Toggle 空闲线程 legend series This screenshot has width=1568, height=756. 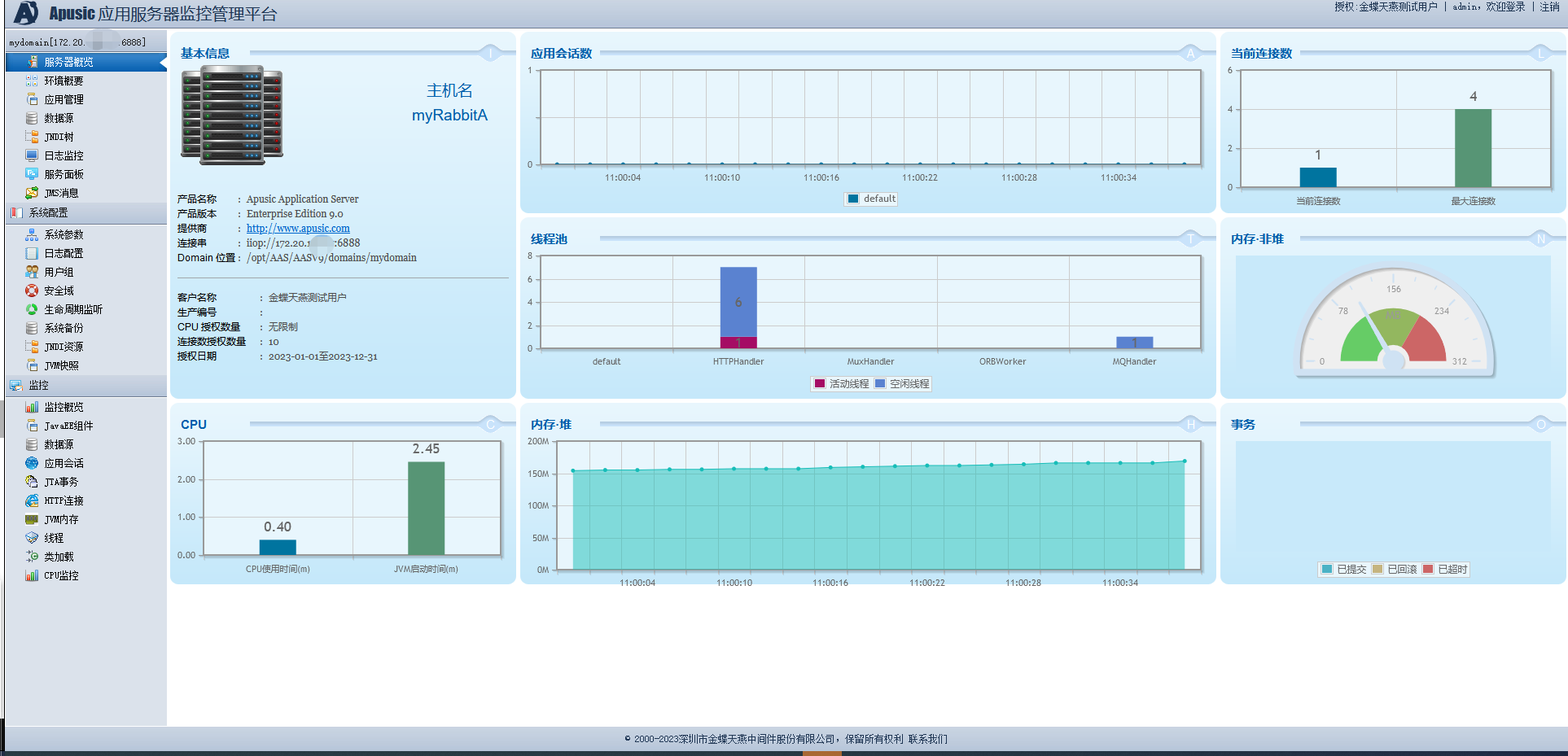coord(902,384)
